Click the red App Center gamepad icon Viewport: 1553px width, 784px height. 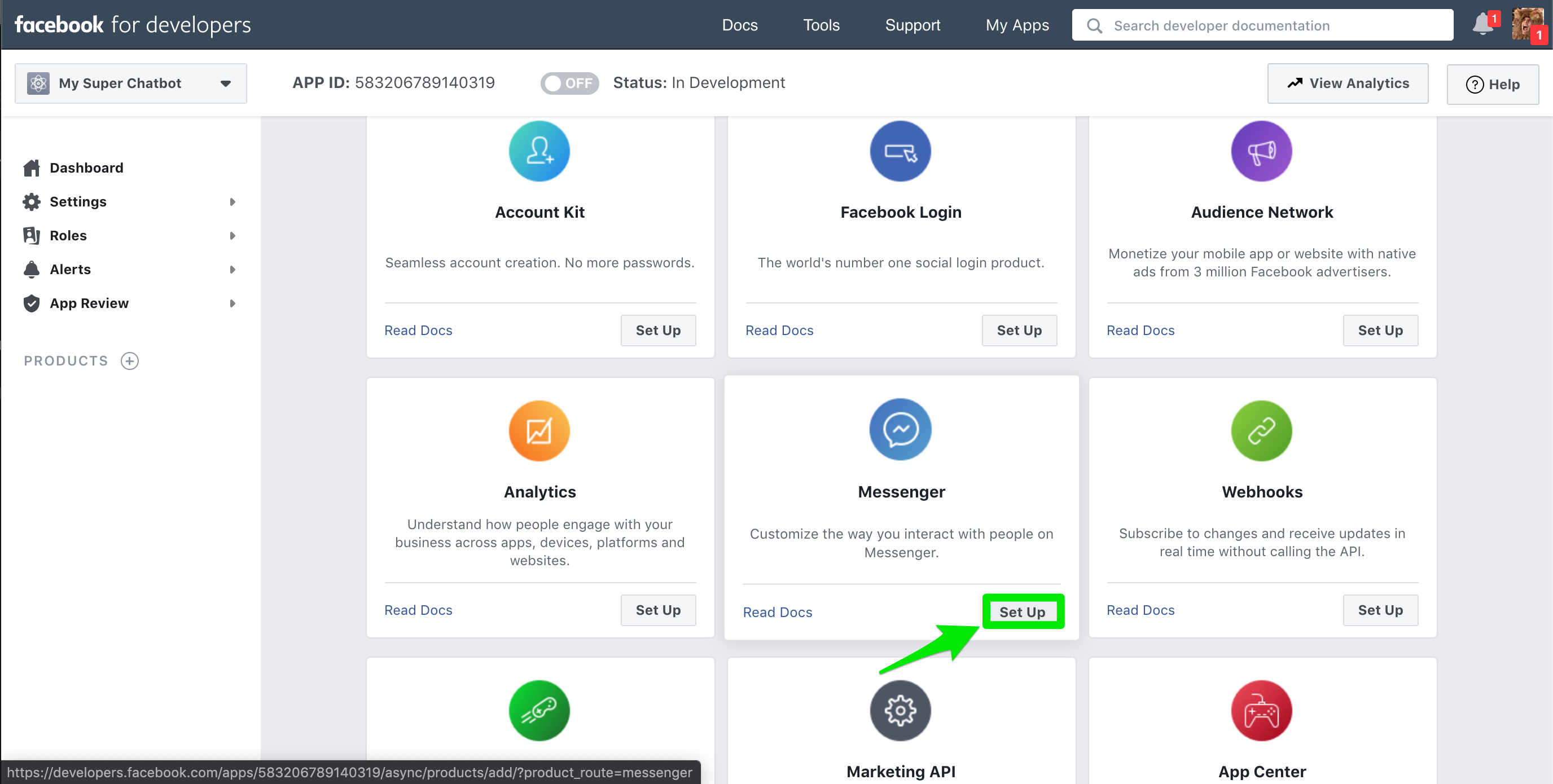pos(1261,711)
